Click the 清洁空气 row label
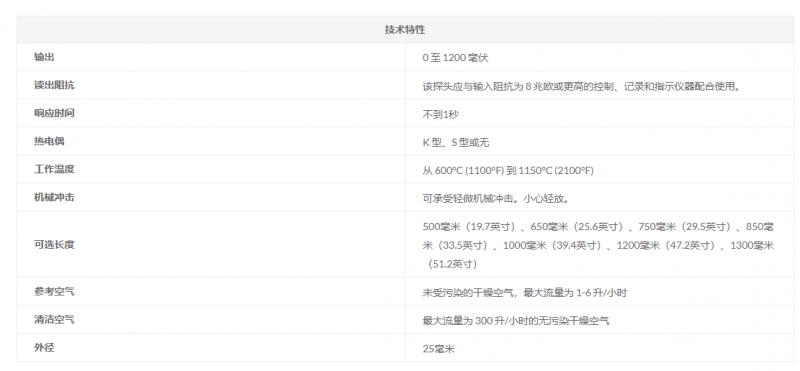 (54, 320)
